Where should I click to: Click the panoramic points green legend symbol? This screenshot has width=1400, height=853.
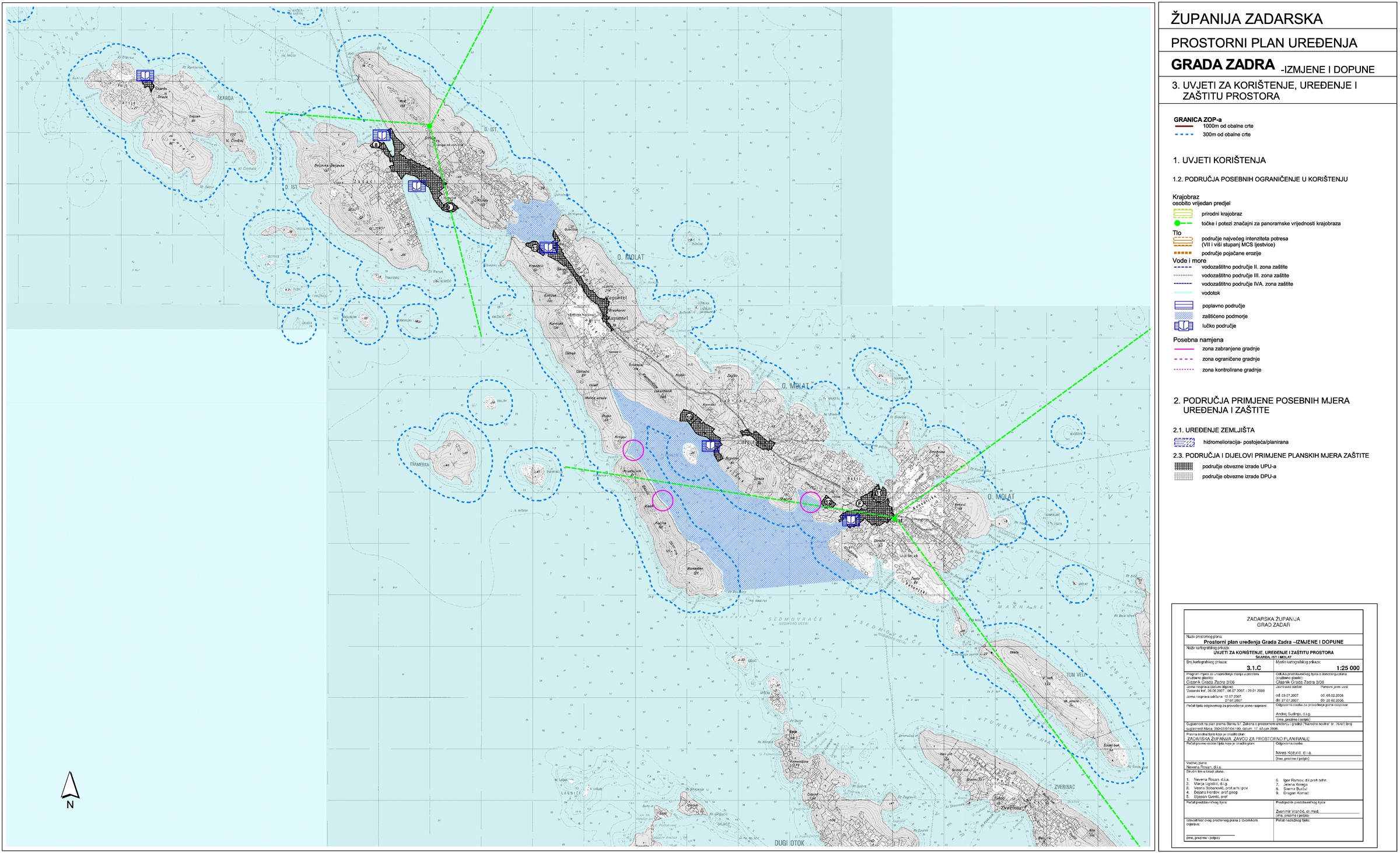(x=1183, y=223)
